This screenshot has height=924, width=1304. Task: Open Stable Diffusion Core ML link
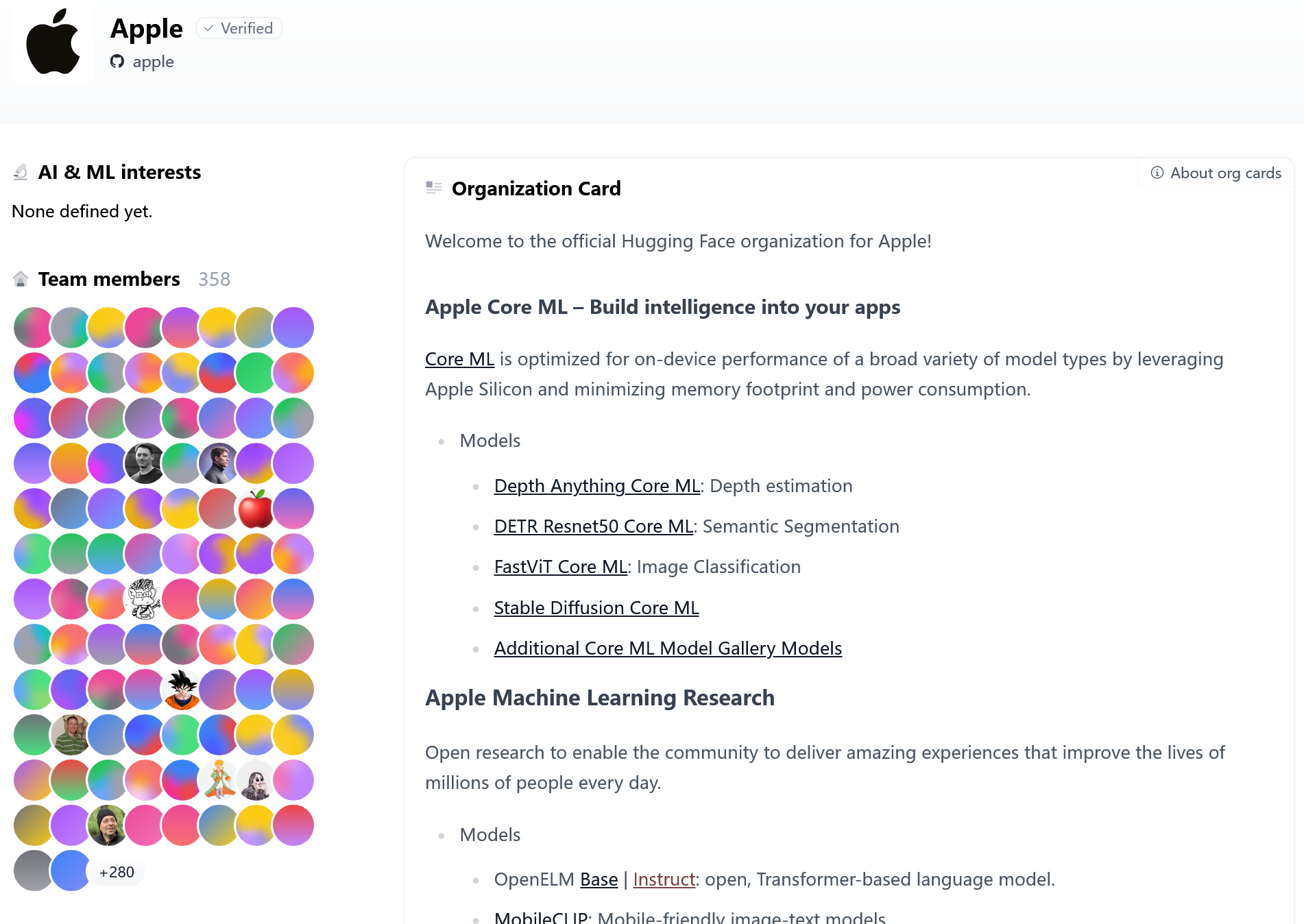pyautogui.click(x=596, y=608)
